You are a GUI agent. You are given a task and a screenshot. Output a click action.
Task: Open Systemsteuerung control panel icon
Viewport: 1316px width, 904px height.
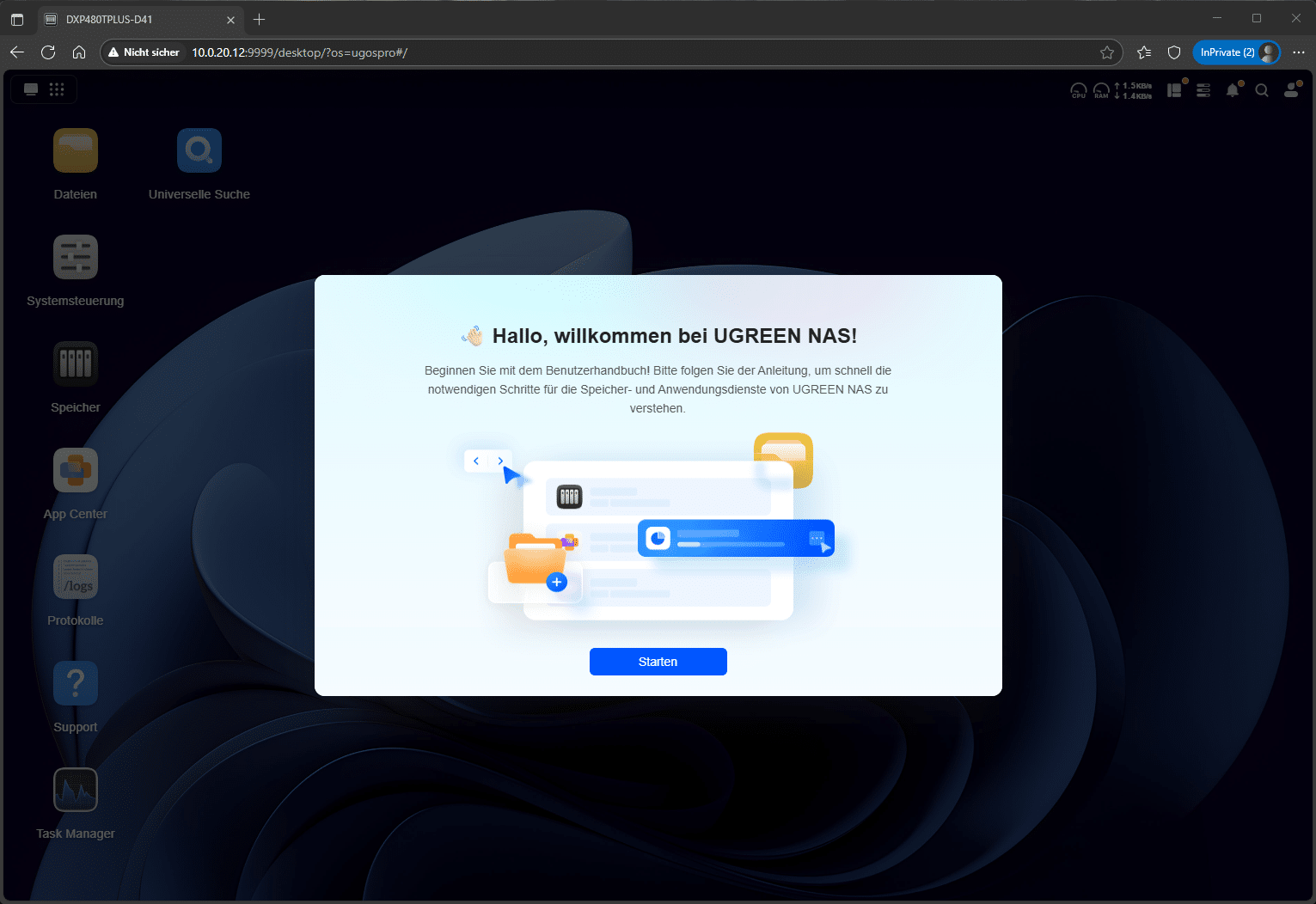76,258
